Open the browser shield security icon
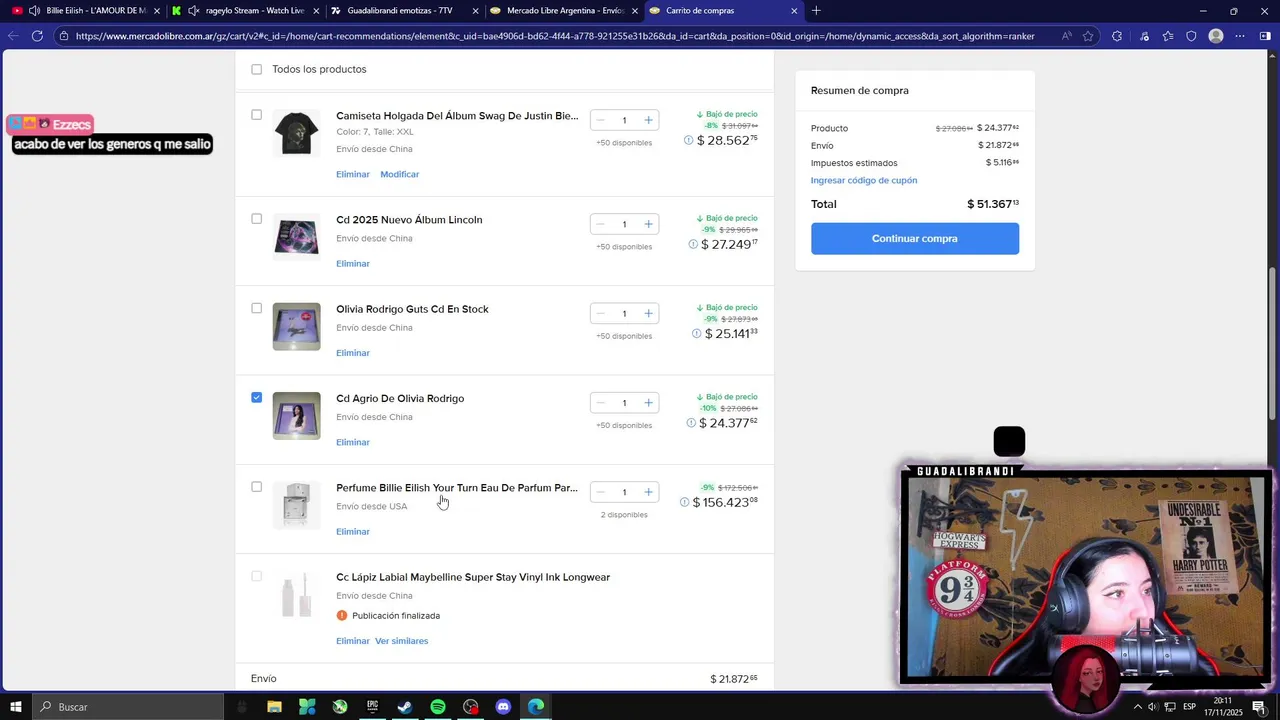This screenshot has width=1280, height=720. (1191, 36)
